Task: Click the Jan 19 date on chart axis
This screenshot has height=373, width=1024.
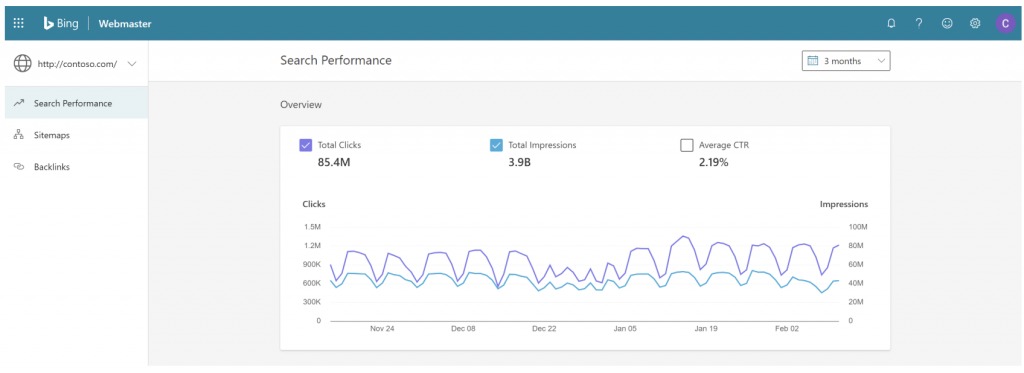Action: (706, 329)
